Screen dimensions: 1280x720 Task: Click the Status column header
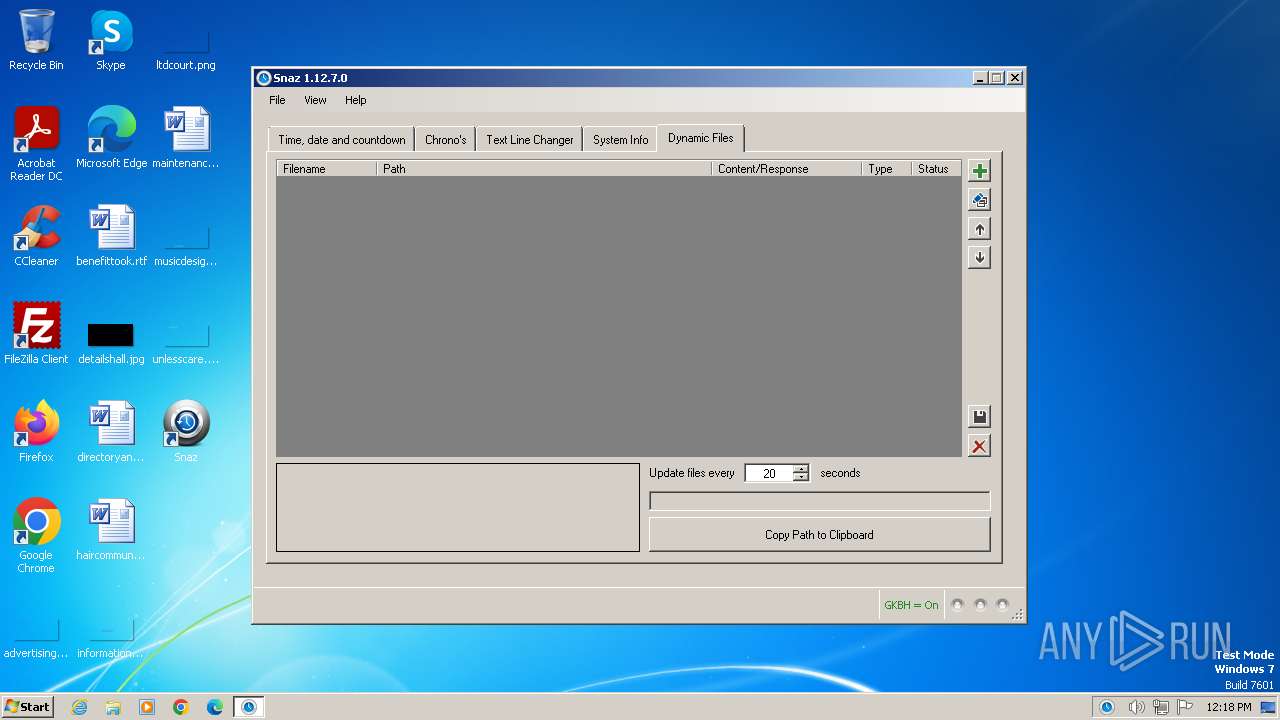coord(936,169)
